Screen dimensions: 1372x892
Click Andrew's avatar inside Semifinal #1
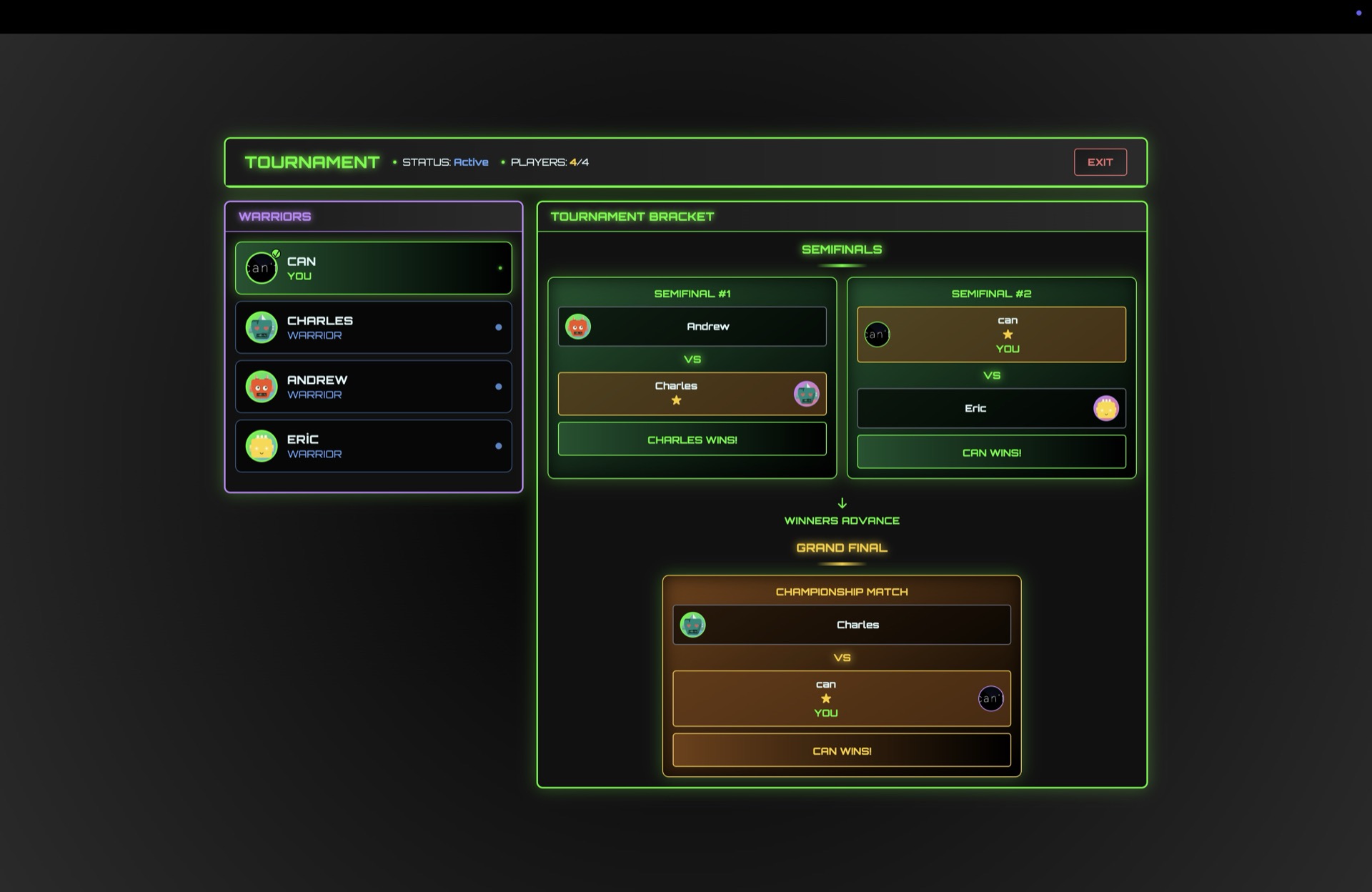tap(578, 326)
